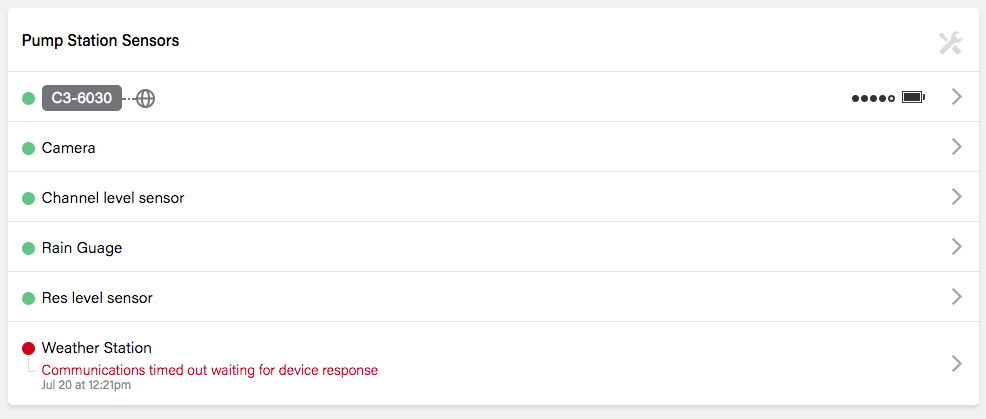Click the Pump Station Sensors heading

pyautogui.click(x=100, y=41)
